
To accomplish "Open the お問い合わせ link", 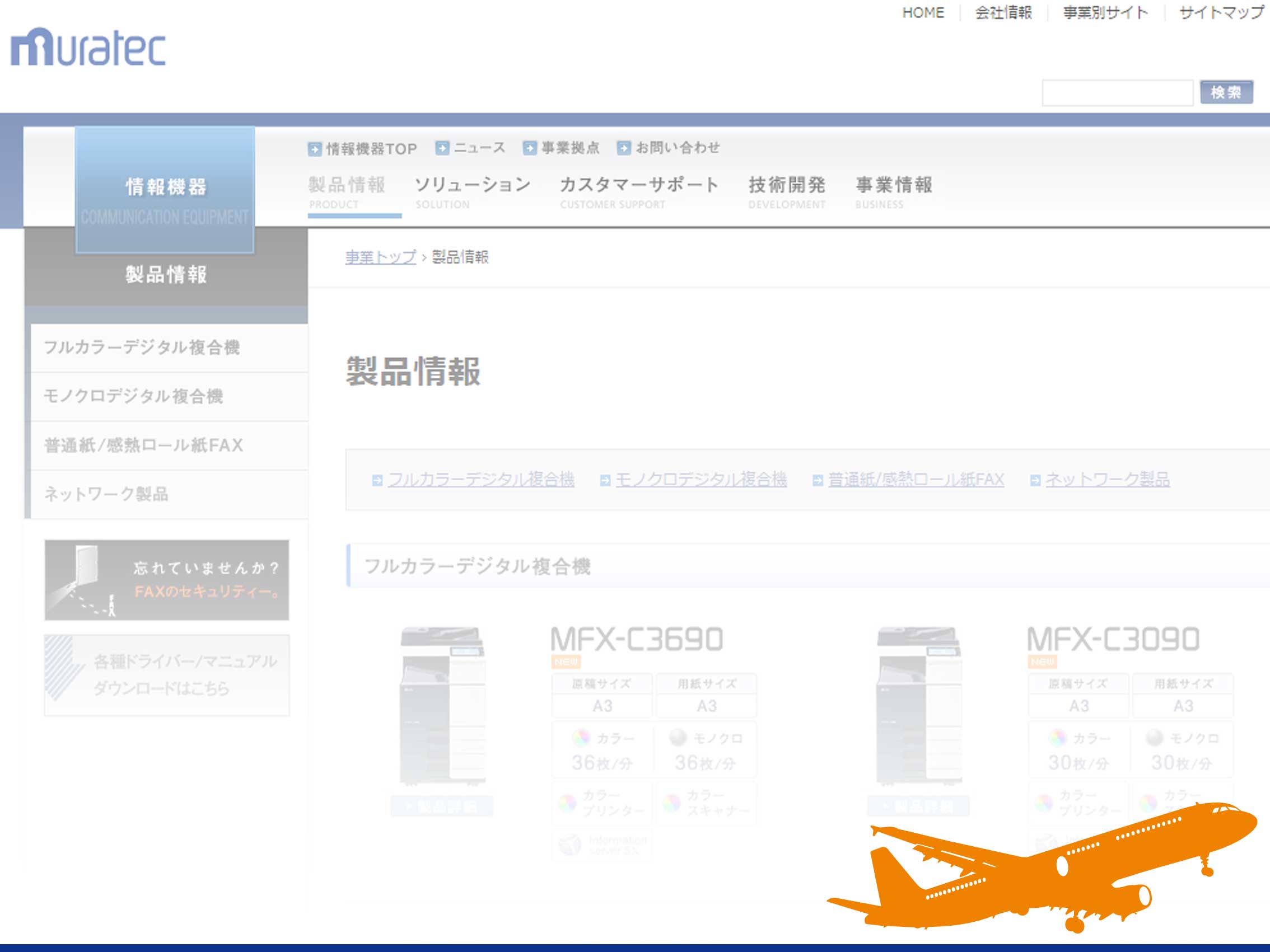I will 678,148.
